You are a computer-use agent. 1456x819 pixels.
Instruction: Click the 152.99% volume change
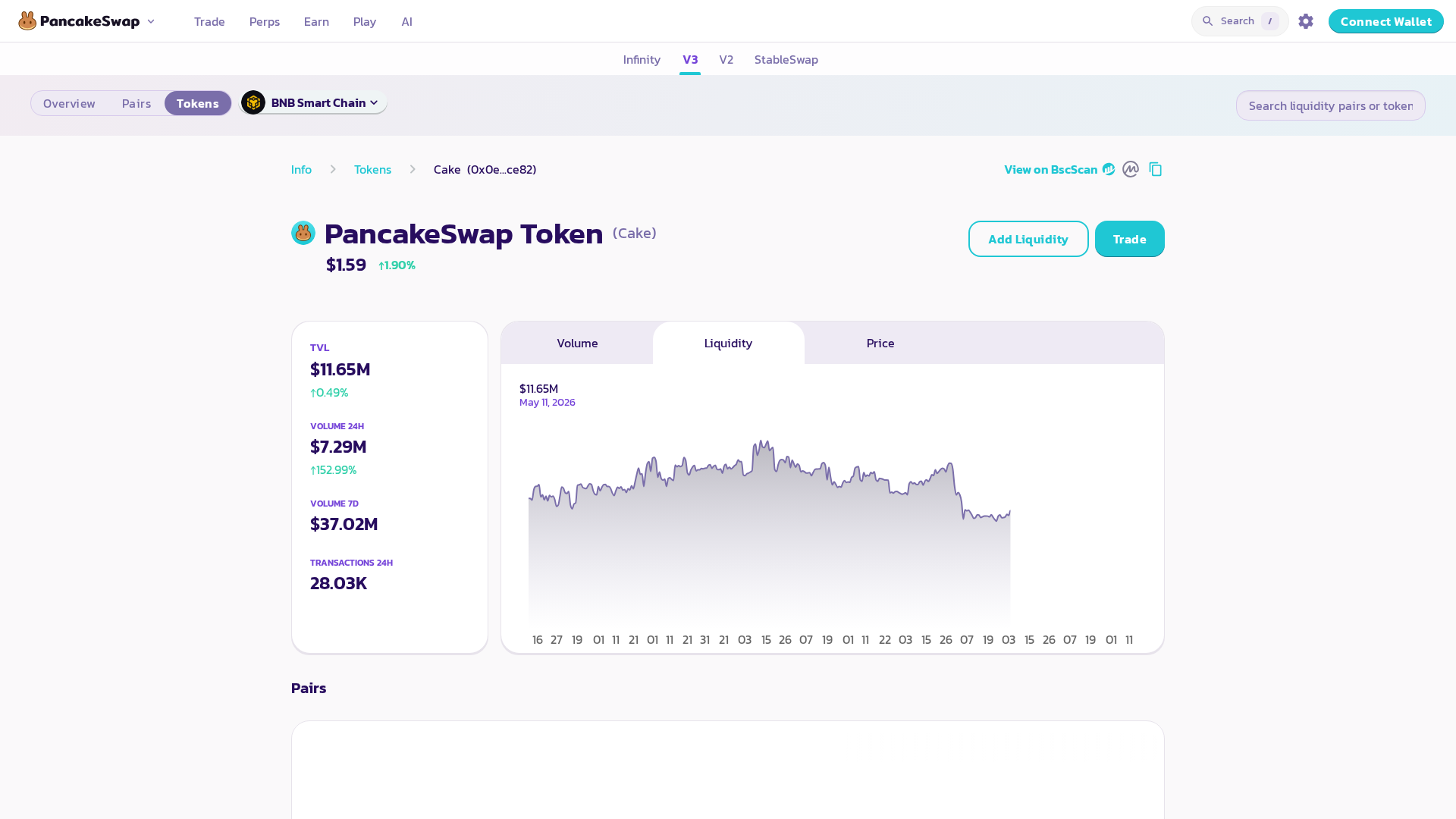coord(334,470)
